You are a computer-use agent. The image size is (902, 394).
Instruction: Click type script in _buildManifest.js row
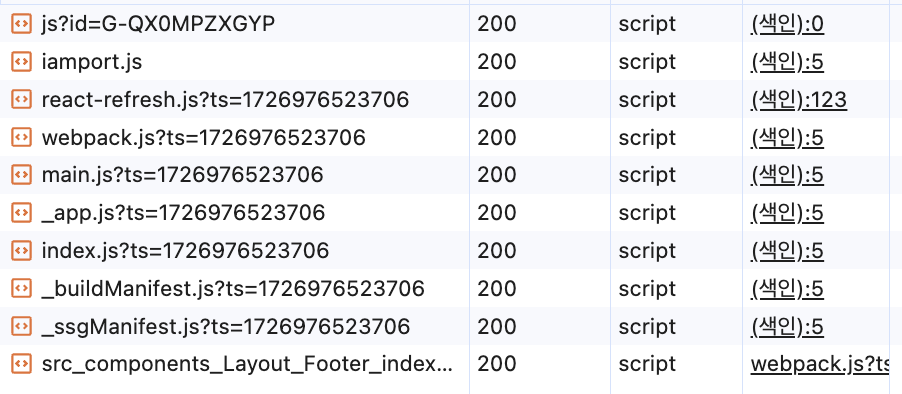click(647, 289)
